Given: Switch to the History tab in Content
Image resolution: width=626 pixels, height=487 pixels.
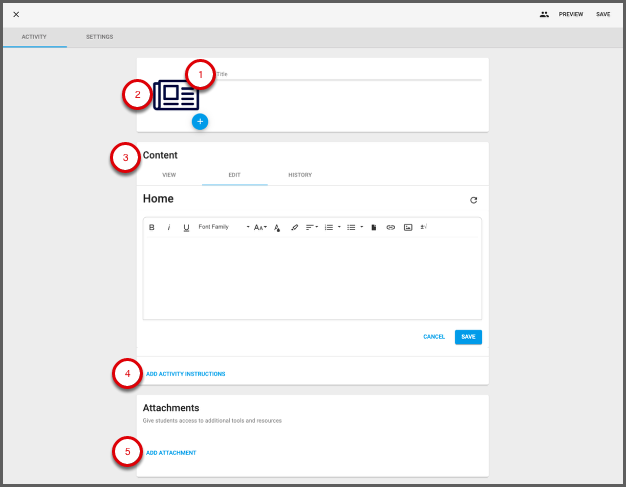Looking at the screenshot, I should pos(300,175).
